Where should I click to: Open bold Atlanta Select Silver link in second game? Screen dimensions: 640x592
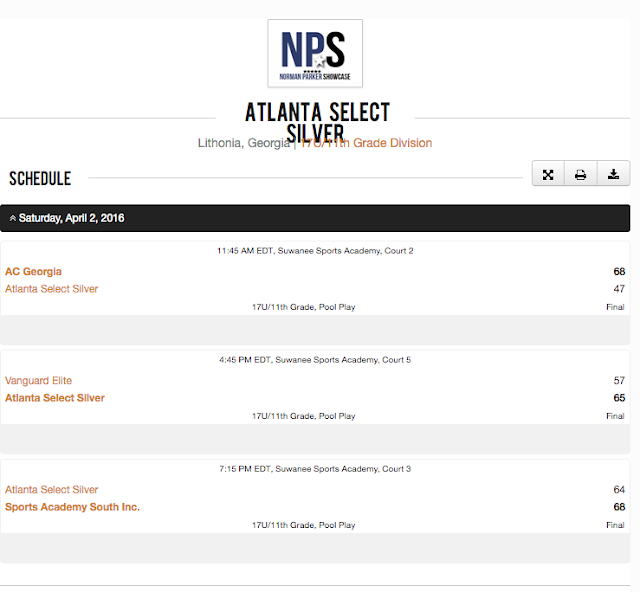tap(55, 398)
